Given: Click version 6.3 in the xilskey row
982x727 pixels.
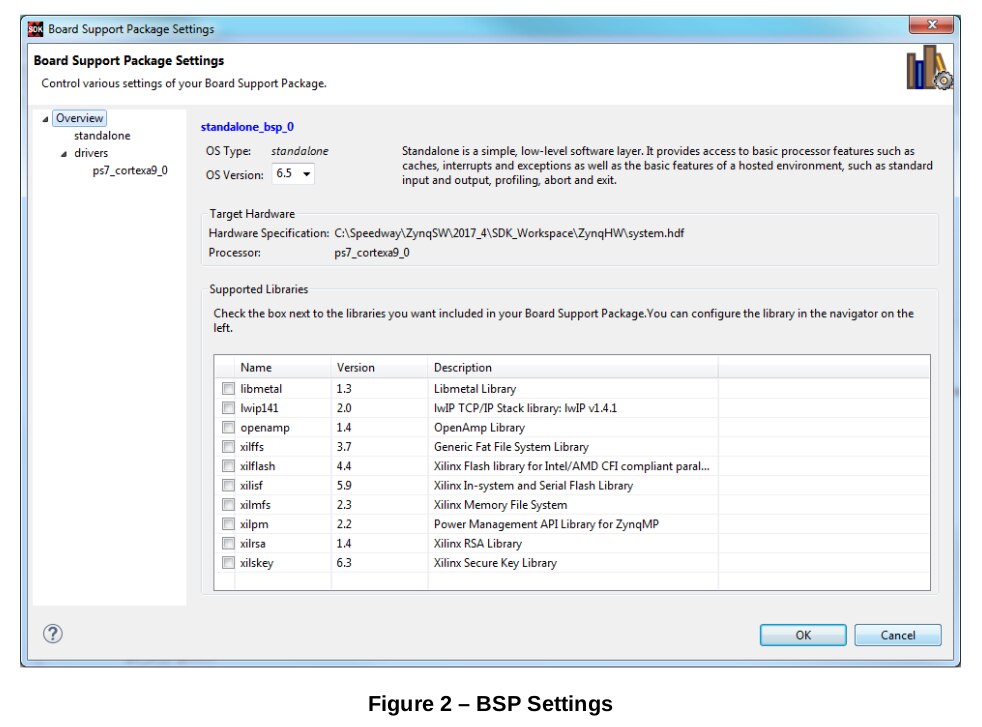Looking at the screenshot, I should [344, 563].
